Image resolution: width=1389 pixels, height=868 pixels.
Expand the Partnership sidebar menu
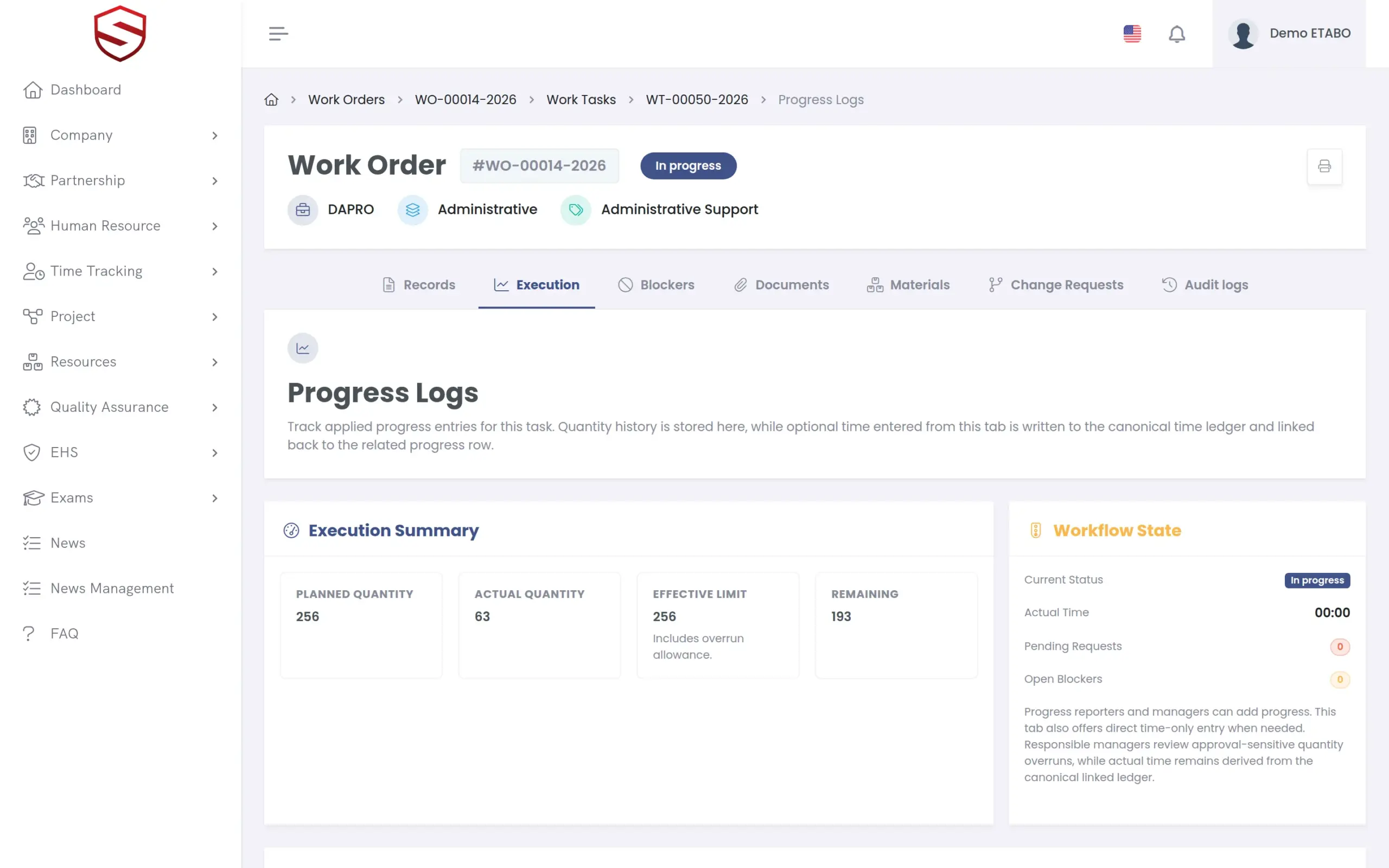click(120, 181)
